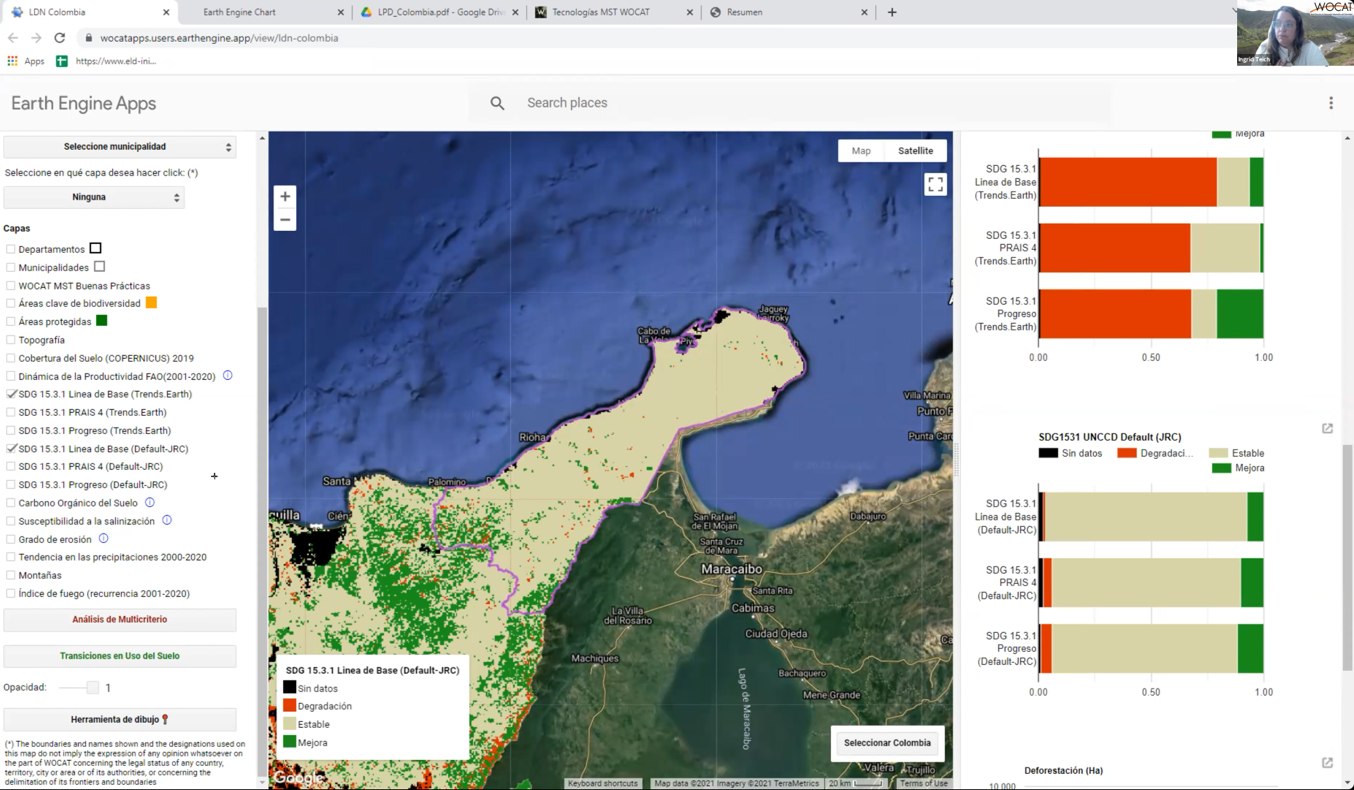The image size is (1354, 790).
Task: Zoom out of the map
Action: [285, 220]
